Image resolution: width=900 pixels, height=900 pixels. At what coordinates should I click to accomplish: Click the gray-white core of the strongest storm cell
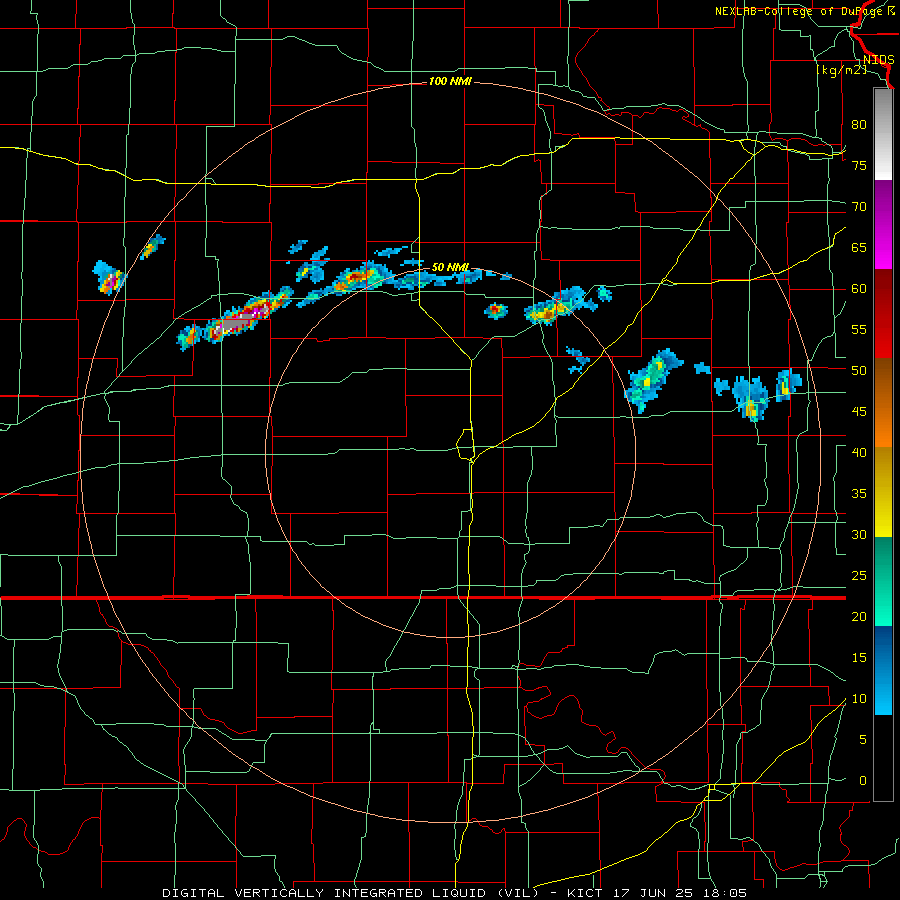[x=236, y=325]
